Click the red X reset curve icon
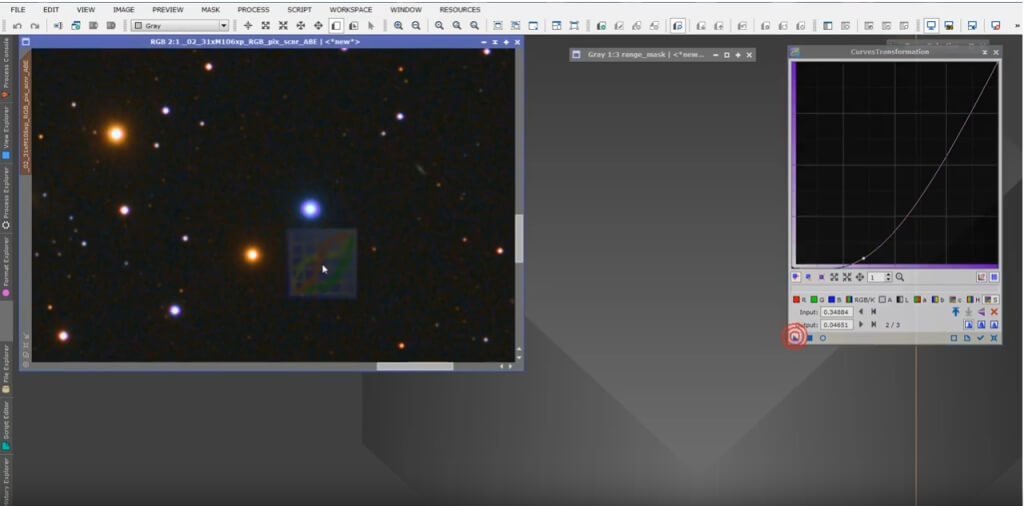The height and width of the screenshot is (506, 1024). [x=994, y=311]
